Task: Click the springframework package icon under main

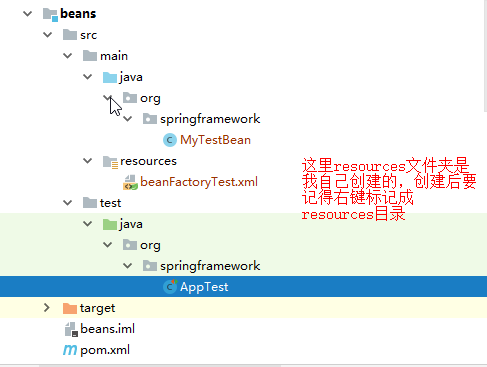Action: (x=150, y=119)
